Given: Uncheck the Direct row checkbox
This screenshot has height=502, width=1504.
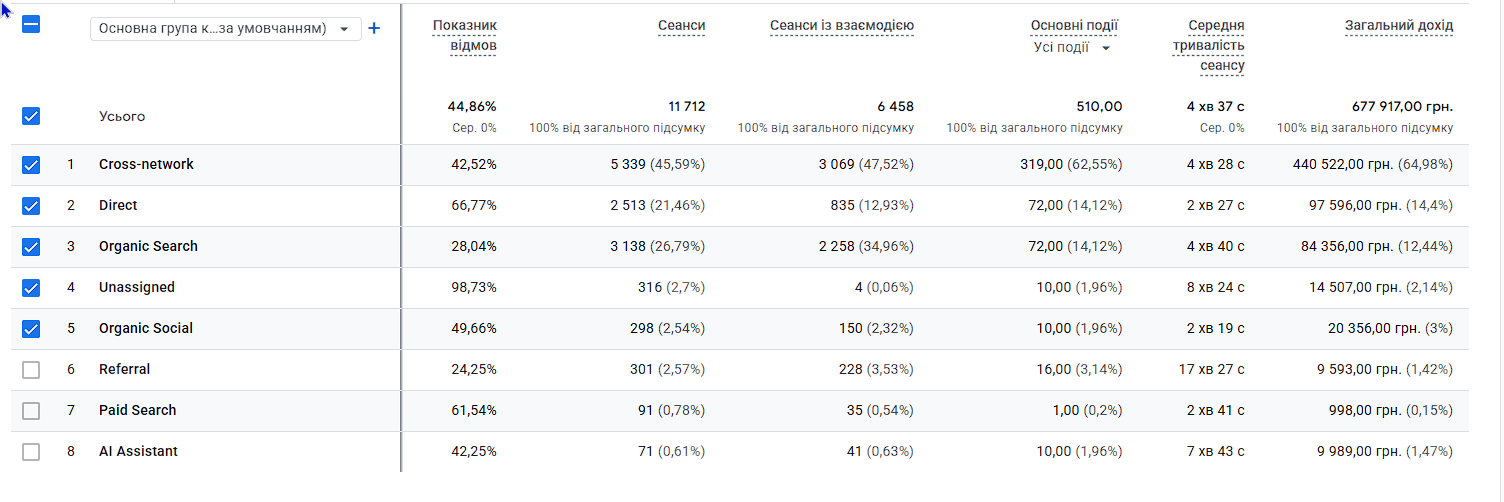Looking at the screenshot, I should click(31, 206).
